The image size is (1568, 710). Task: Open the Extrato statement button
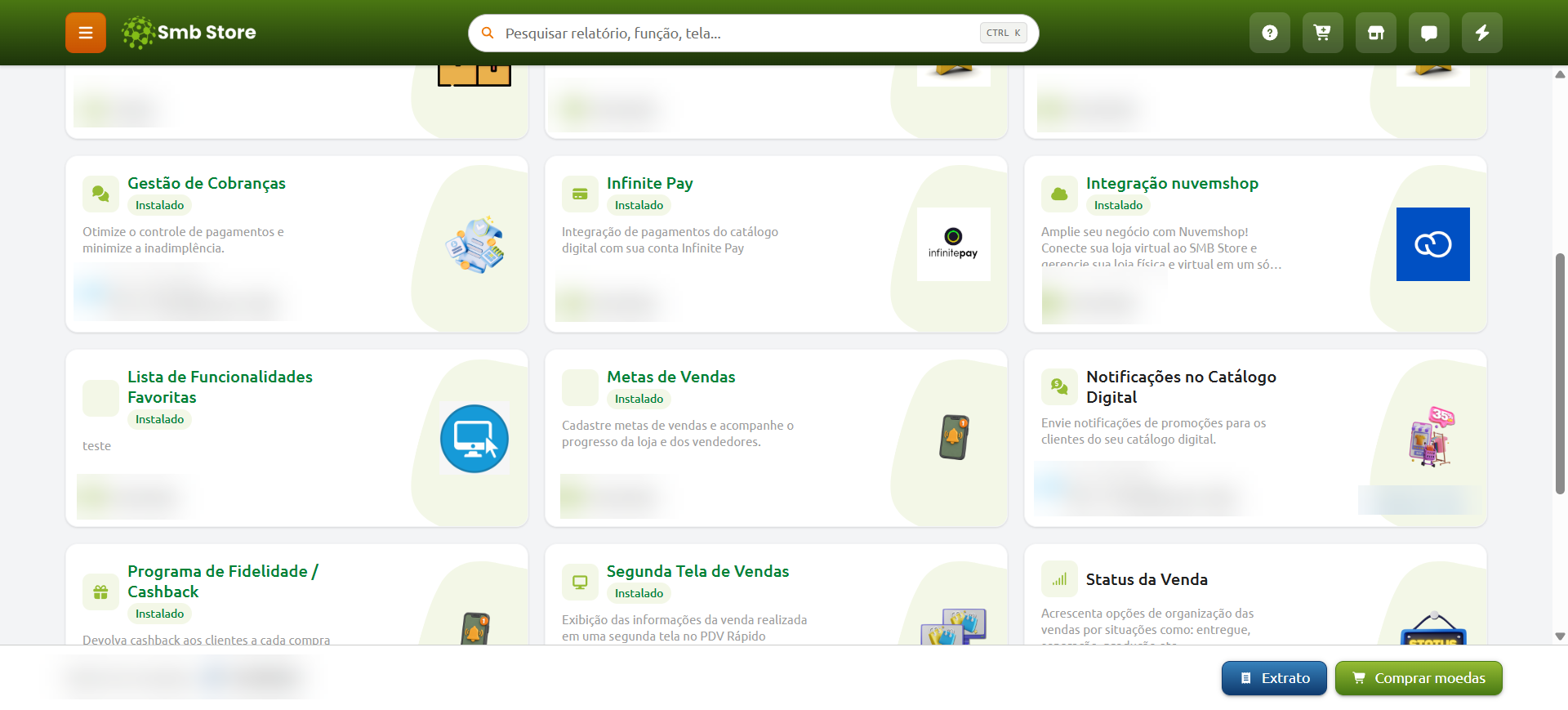1274,678
